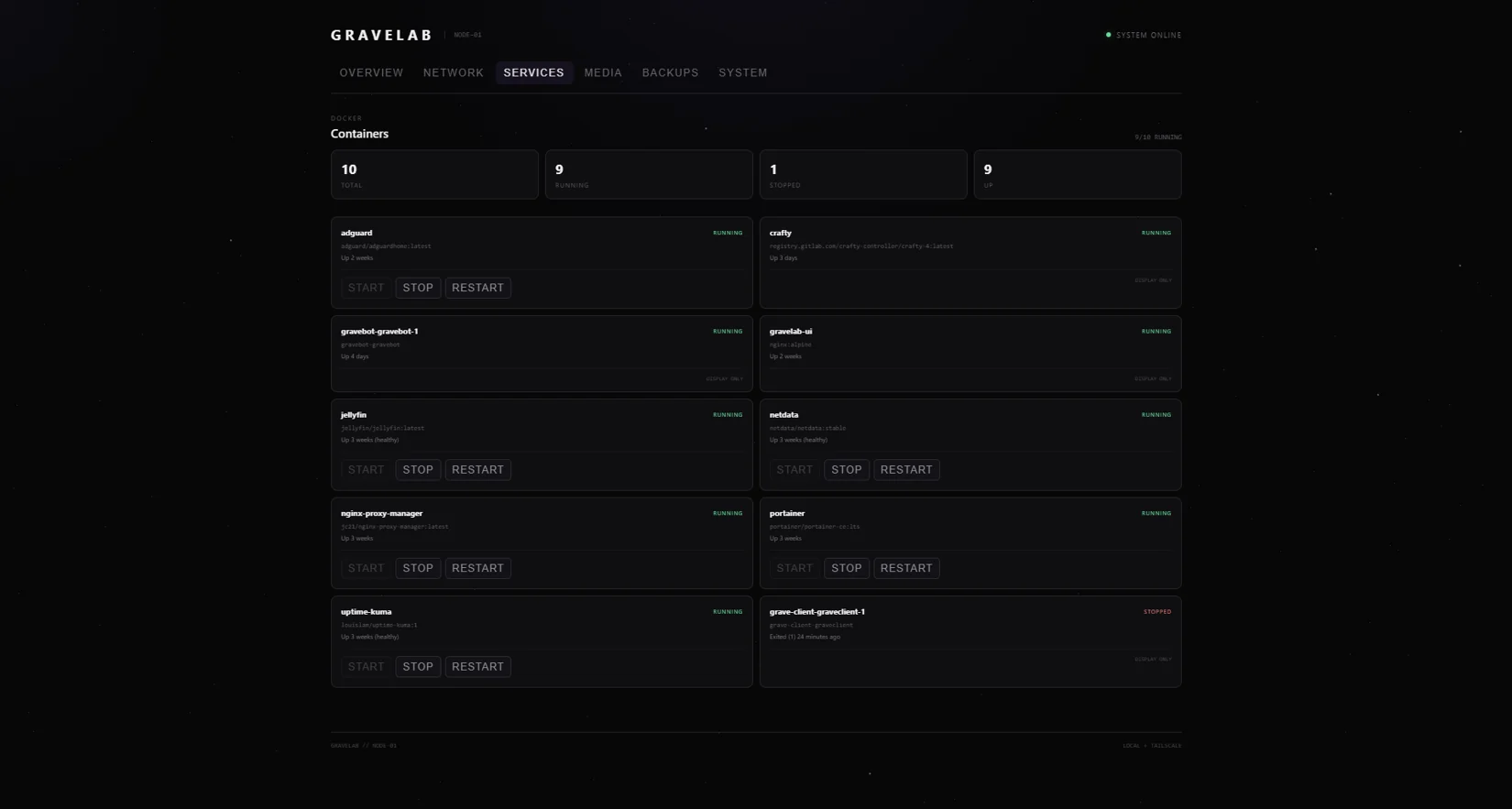Stop the nginx-proxy-manager container
This screenshot has width=1512, height=809.
(418, 568)
